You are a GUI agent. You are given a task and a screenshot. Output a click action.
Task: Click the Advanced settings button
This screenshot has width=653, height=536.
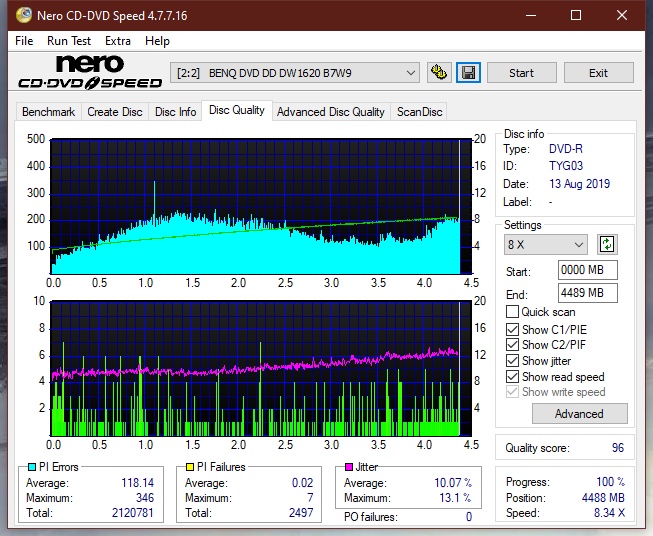tap(579, 414)
